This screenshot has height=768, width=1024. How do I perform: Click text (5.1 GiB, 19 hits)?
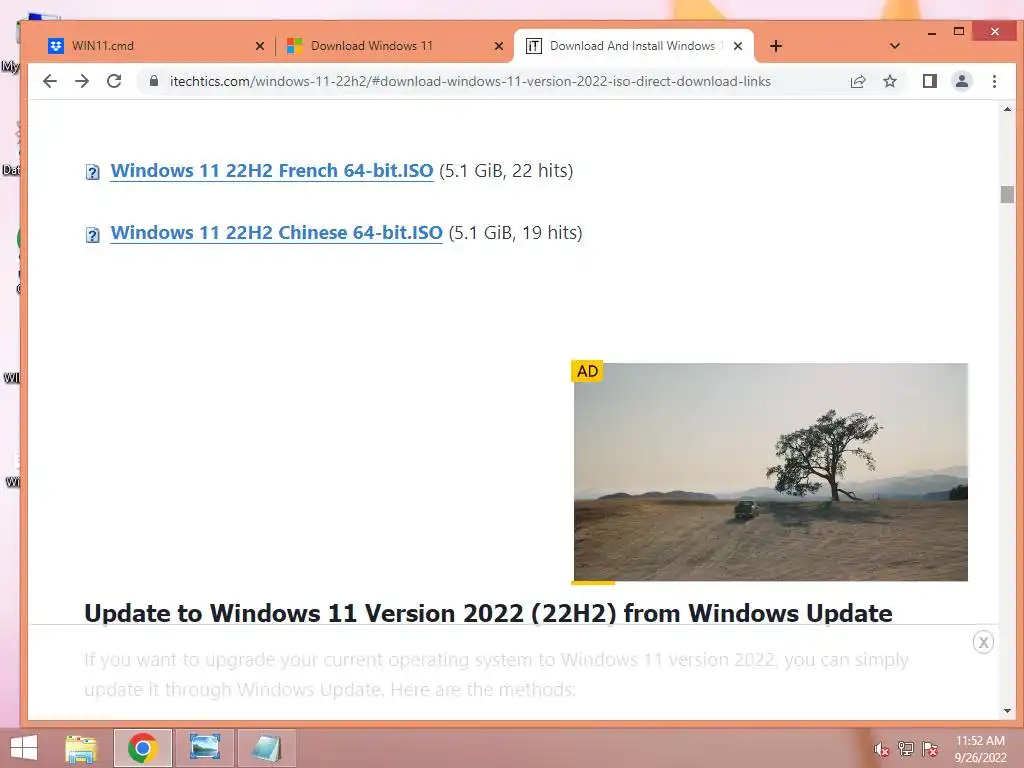[515, 232]
